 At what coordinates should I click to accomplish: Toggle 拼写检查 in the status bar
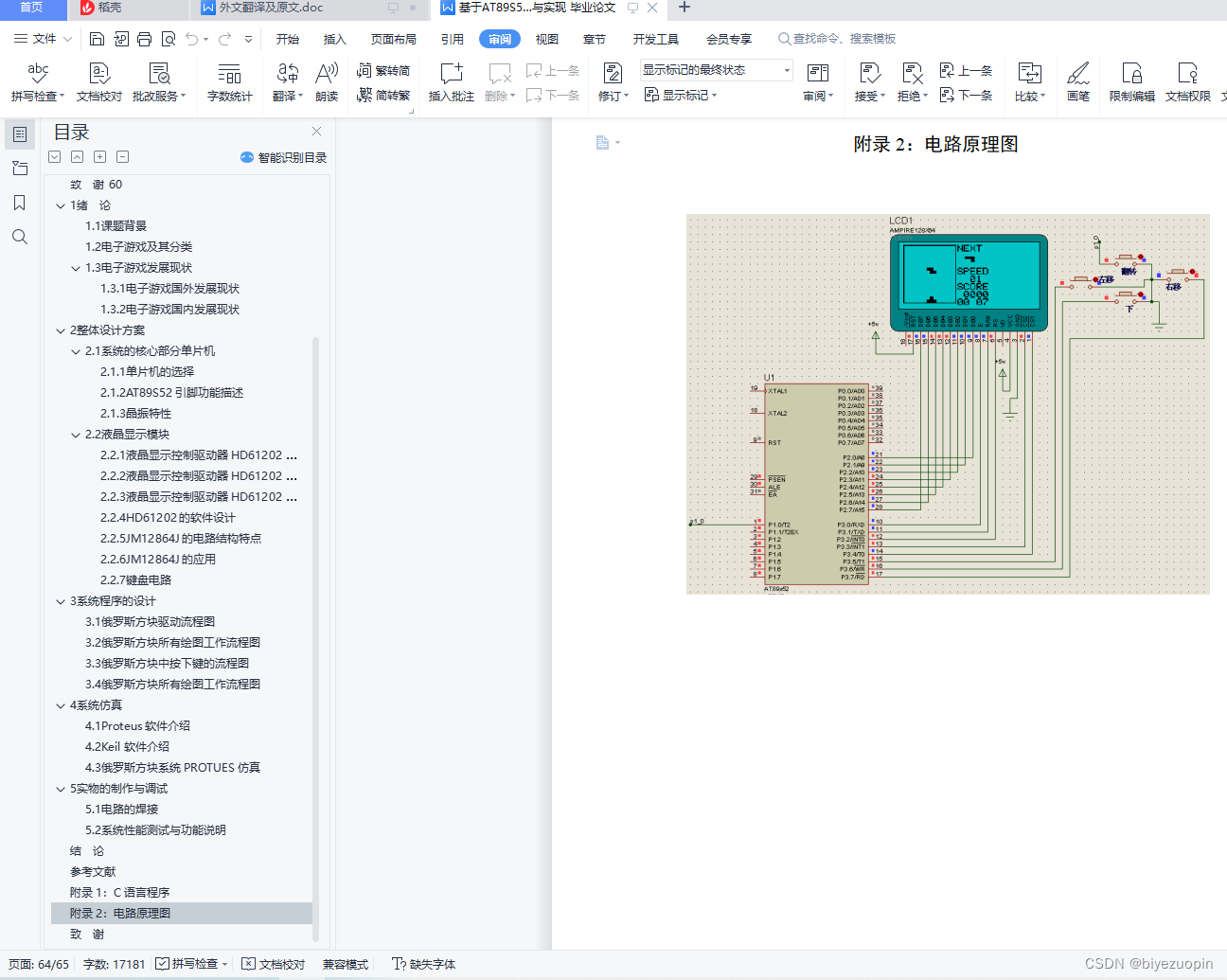pos(189,964)
